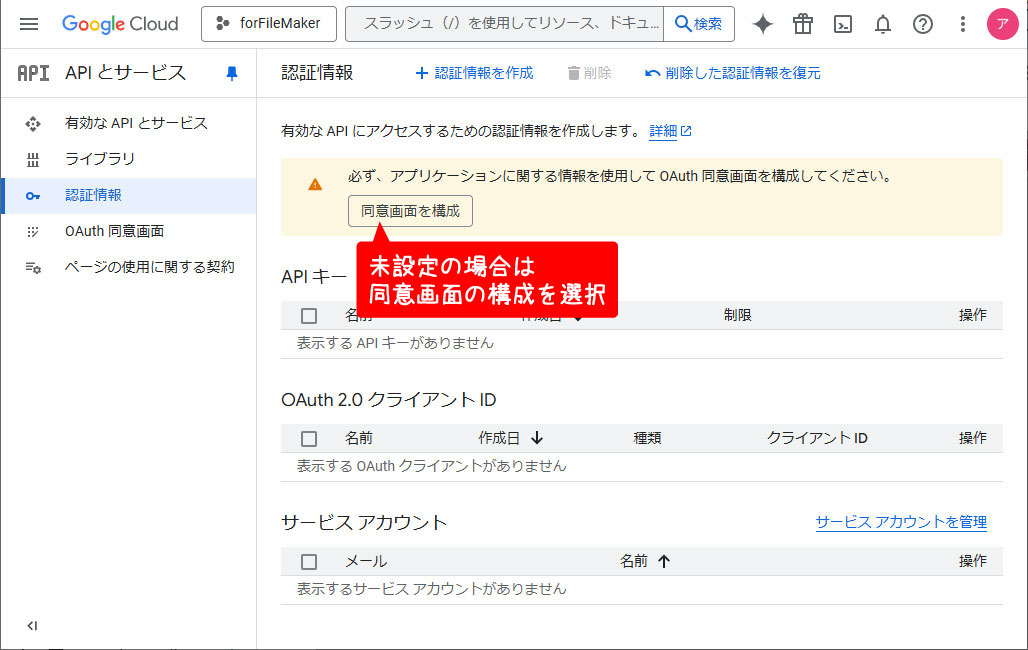Click the 認証情報 page heading

click(x=317, y=73)
